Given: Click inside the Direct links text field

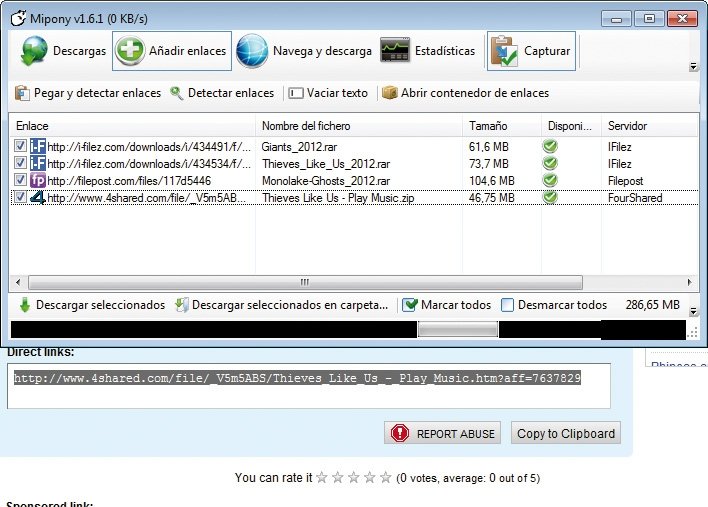Looking at the screenshot, I should [309, 386].
